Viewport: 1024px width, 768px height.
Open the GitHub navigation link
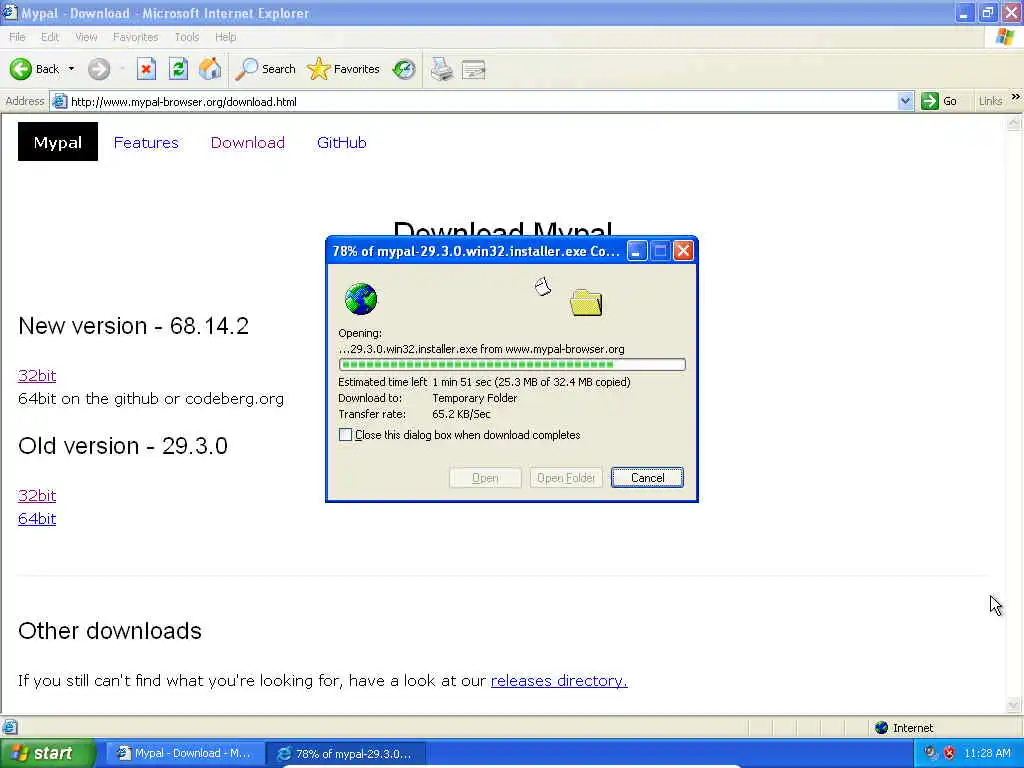(x=342, y=142)
